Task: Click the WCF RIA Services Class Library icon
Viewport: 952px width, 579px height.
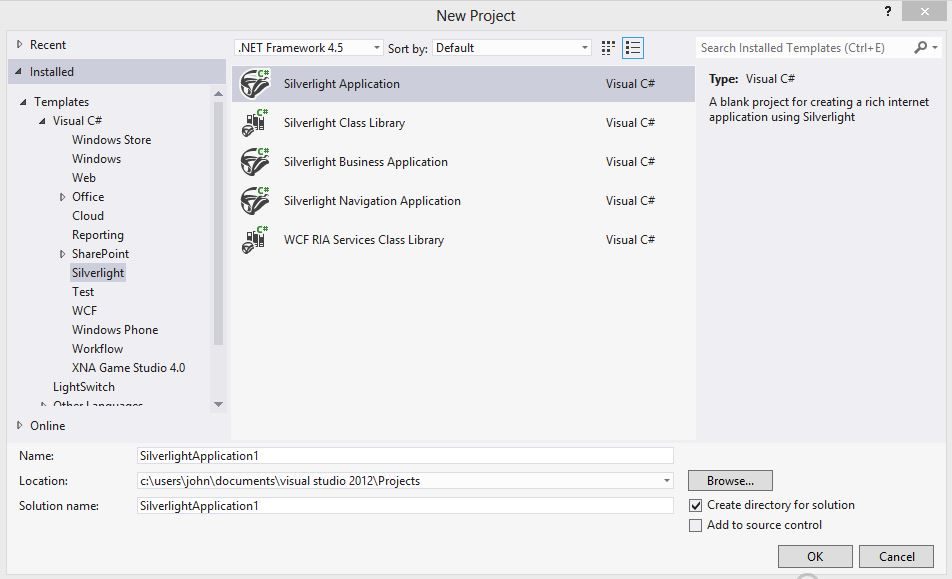Action: (x=254, y=240)
